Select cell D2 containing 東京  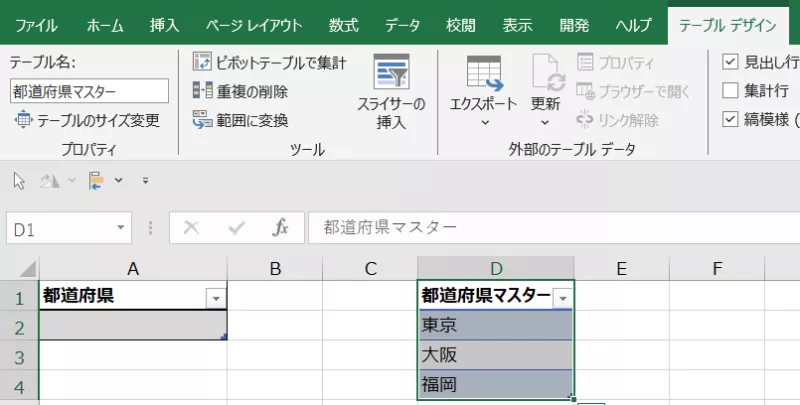click(495, 326)
